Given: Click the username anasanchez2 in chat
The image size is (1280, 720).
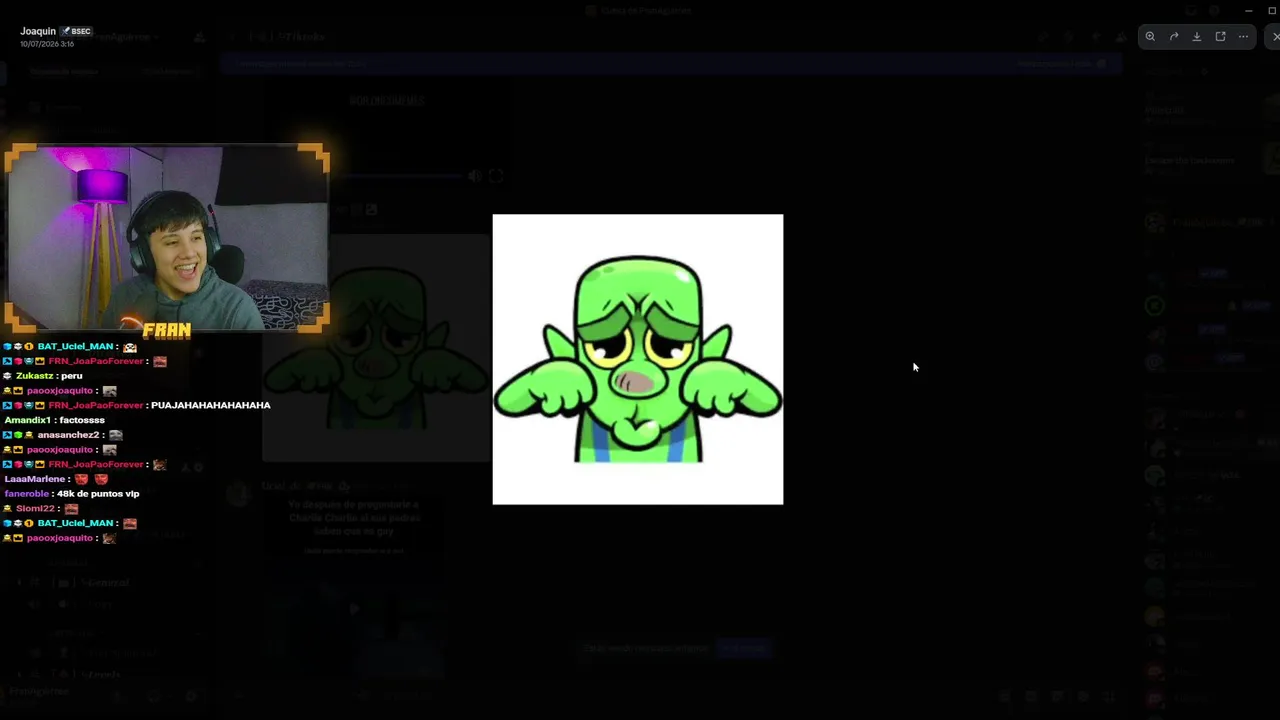Looking at the screenshot, I should [68, 435].
